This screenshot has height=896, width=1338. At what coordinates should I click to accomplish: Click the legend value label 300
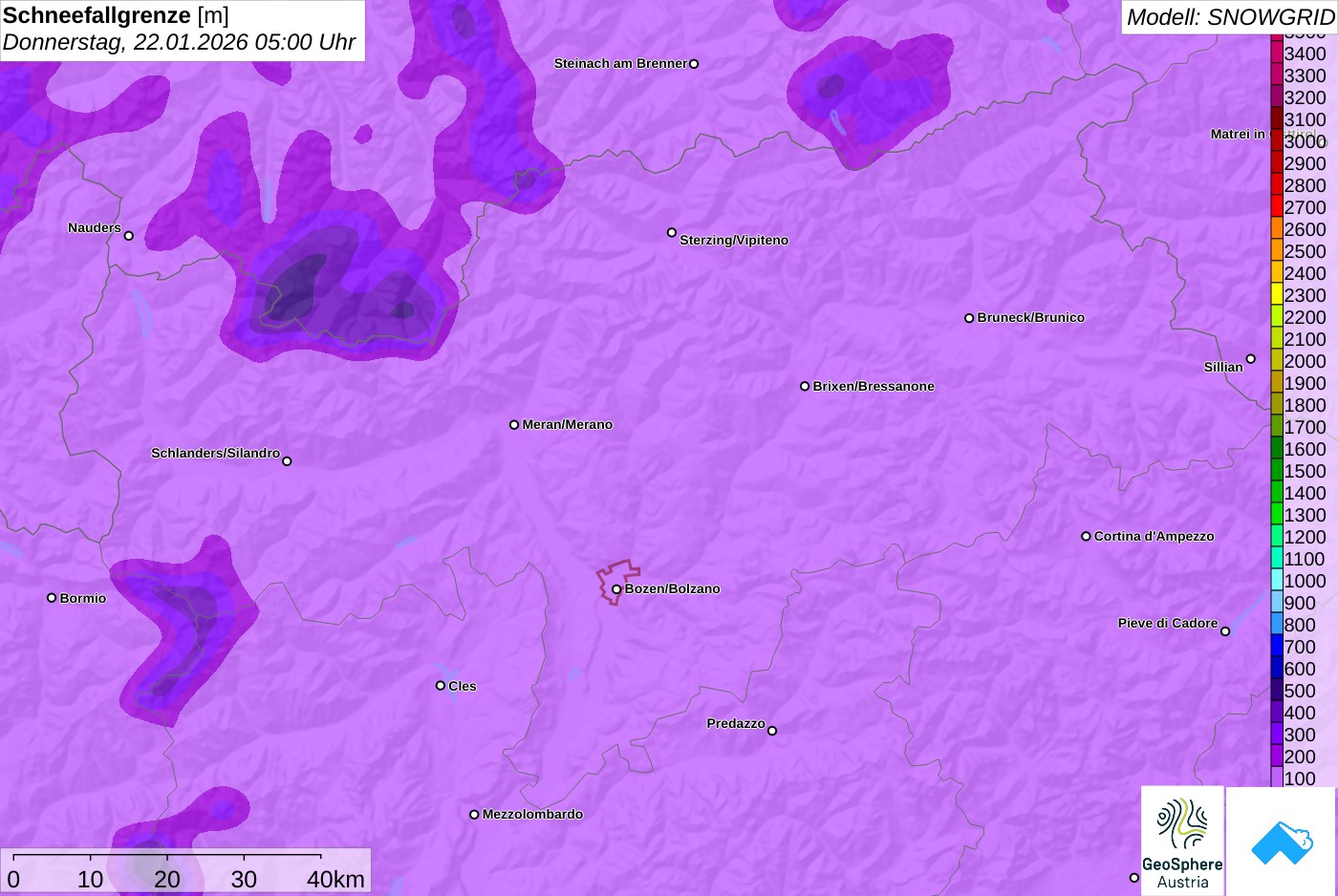click(x=1300, y=735)
